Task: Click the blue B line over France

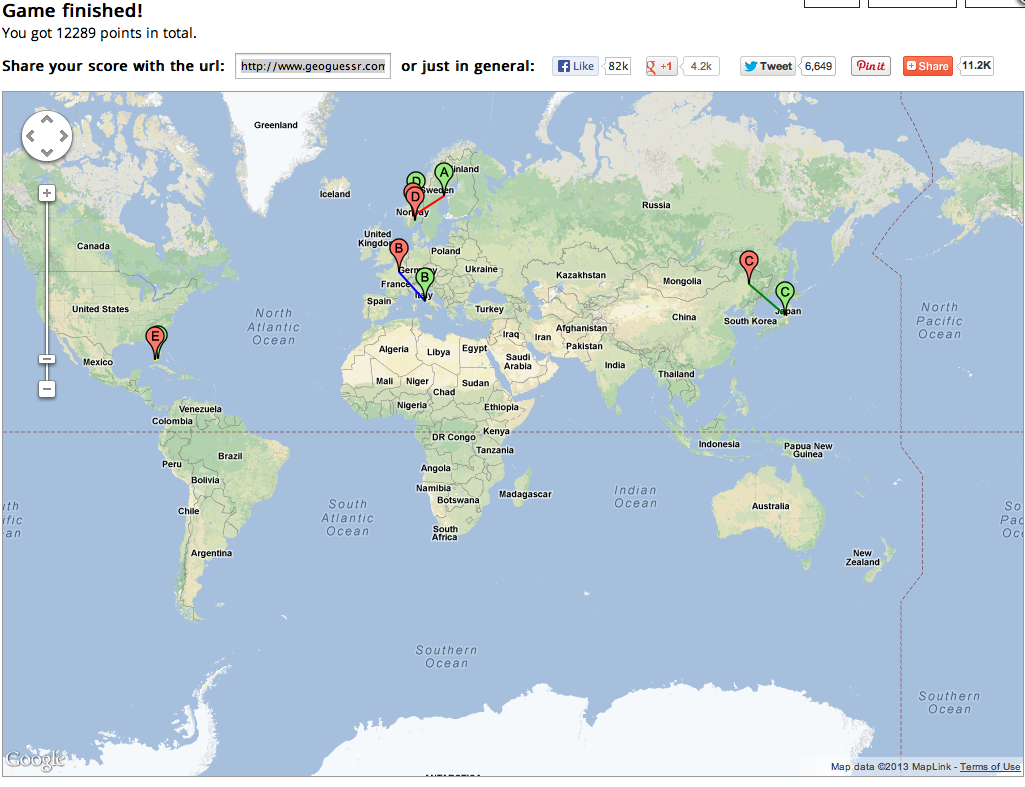Action: 411,285
